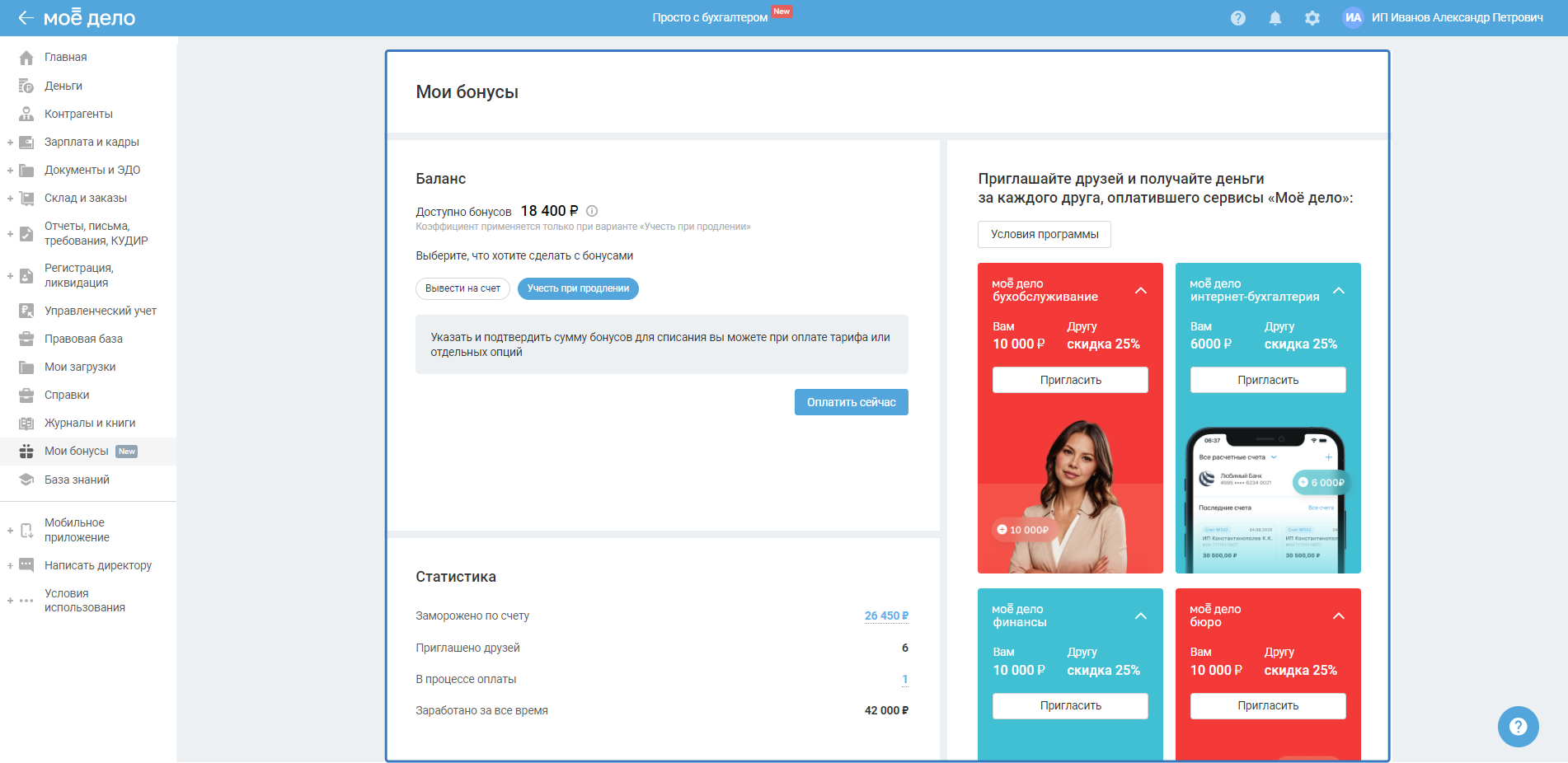
Task: Click the Отчеты, письма icon
Action: (26, 233)
